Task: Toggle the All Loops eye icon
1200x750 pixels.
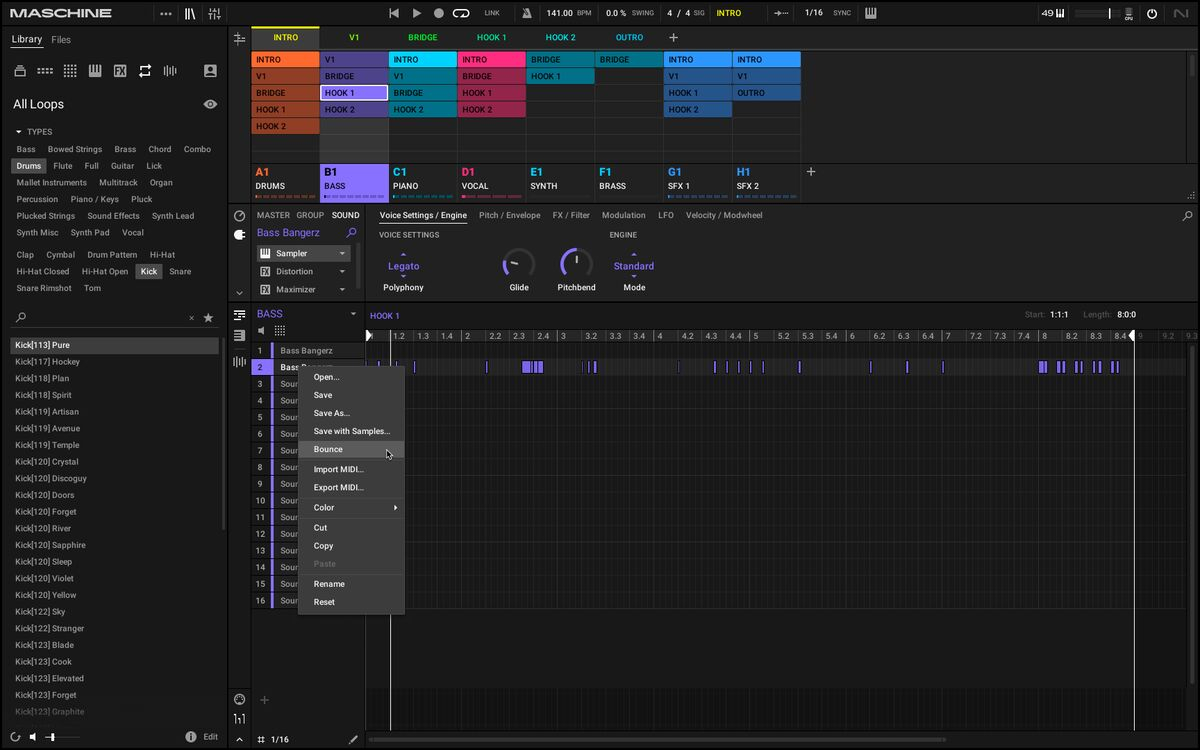Action: (x=210, y=104)
